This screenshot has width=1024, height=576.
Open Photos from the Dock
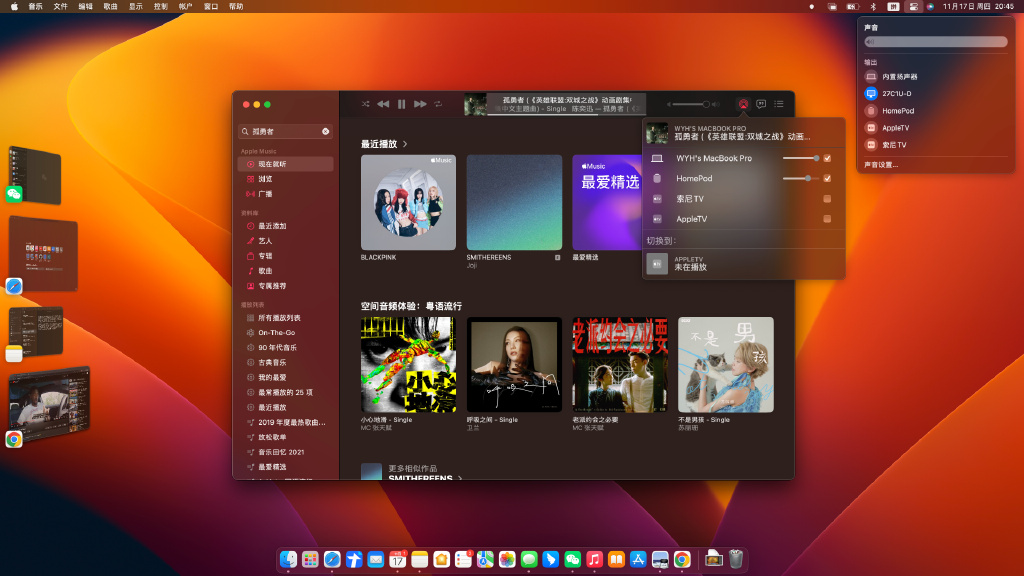tap(507, 559)
